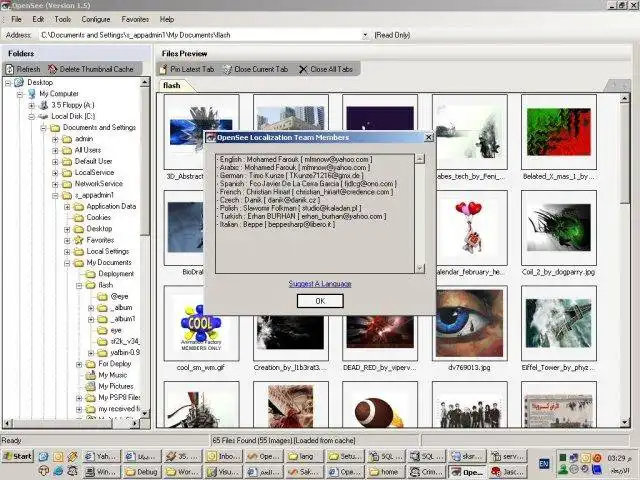Follow the Suggest A Language link

(x=320, y=284)
